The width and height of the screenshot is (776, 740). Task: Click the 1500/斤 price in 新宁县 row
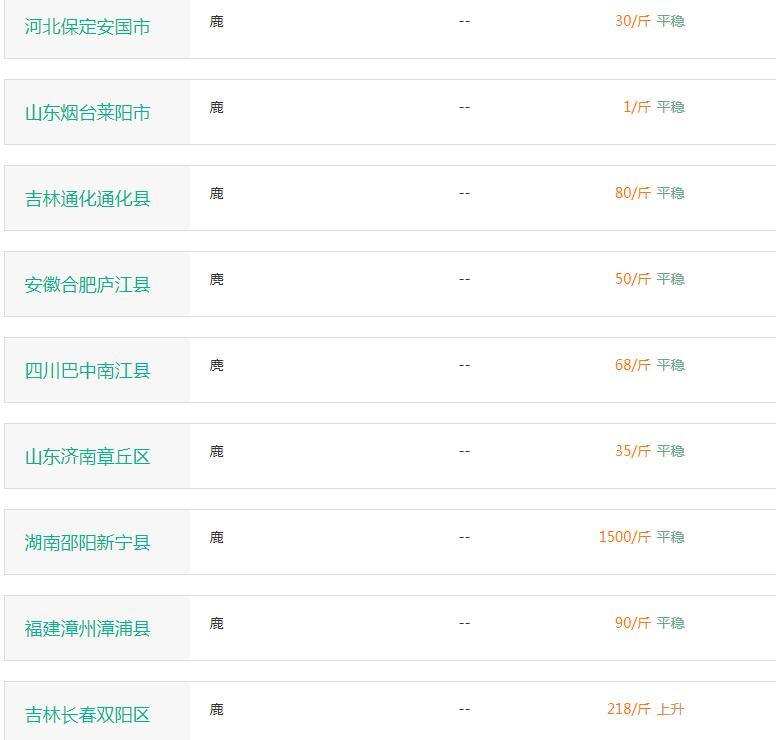point(625,537)
